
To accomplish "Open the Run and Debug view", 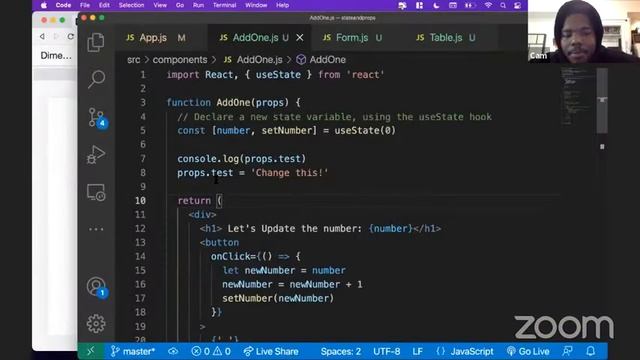I will (x=96, y=155).
